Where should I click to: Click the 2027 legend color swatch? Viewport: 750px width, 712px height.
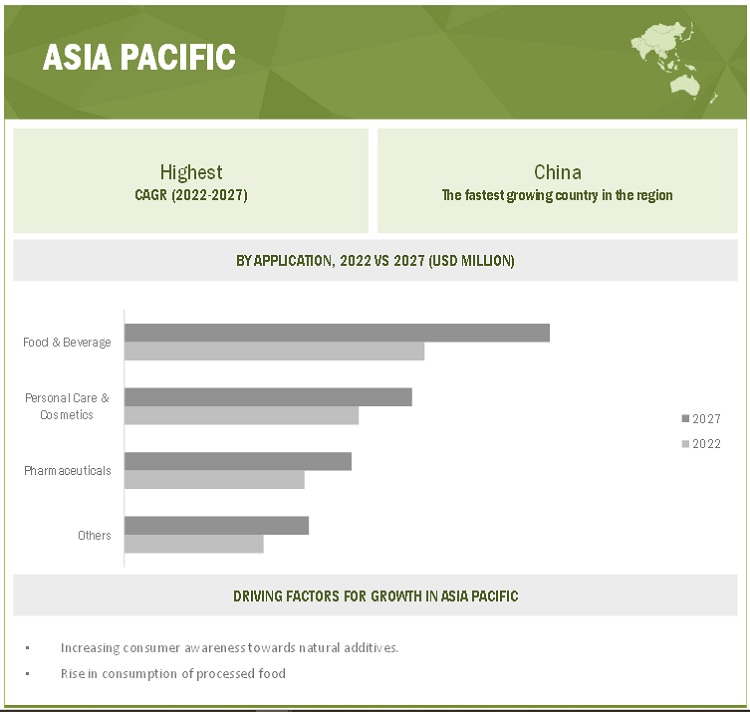[685, 419]
